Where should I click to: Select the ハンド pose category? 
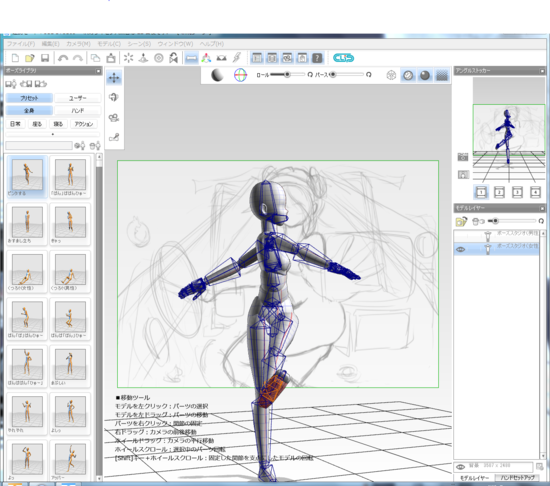(x=78, y=110)
